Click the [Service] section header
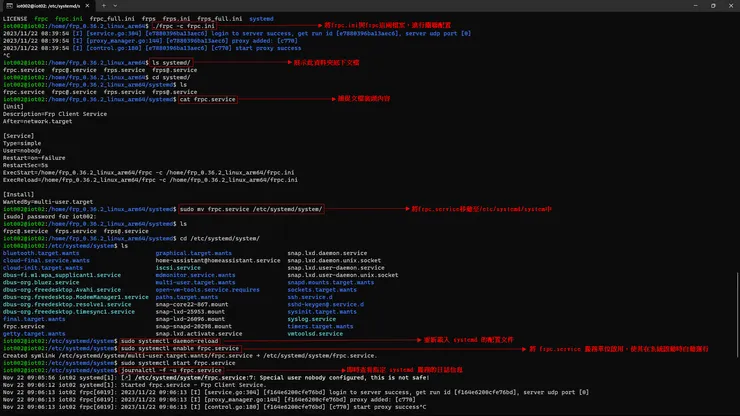Image resolution: width=740 pixels, height=416 pixels. (x=18, y=136)
